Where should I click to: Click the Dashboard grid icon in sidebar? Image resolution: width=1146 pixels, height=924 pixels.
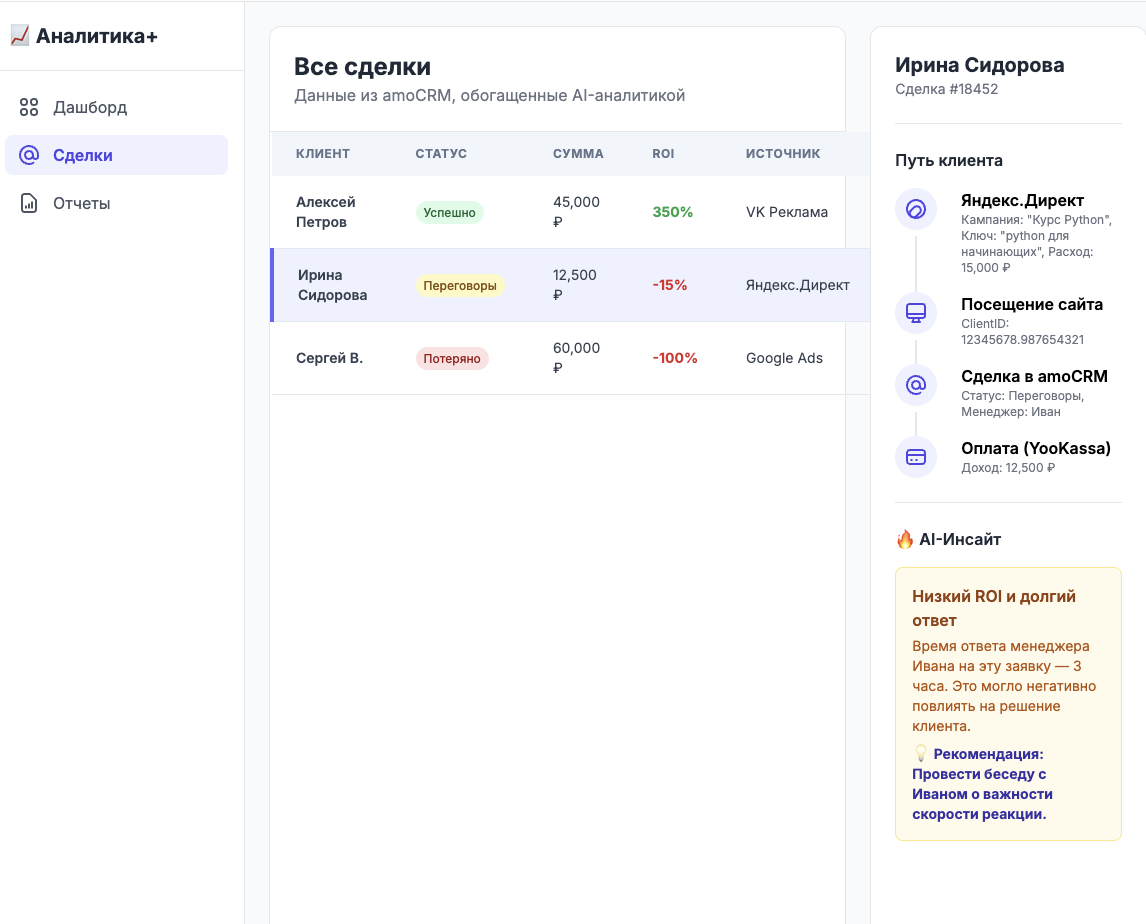pos(29,107)
